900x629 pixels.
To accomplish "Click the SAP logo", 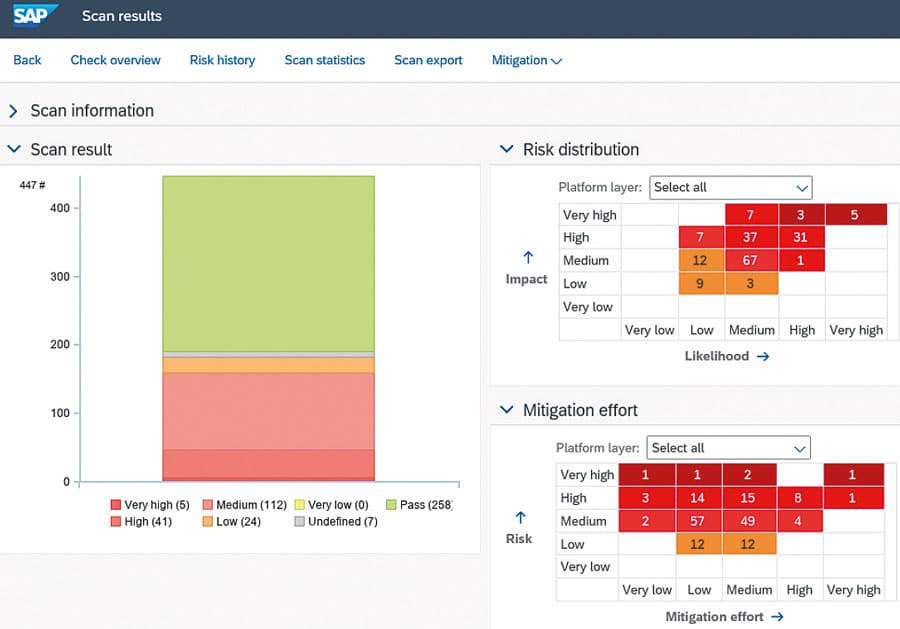I will click(x=36, y=17).
